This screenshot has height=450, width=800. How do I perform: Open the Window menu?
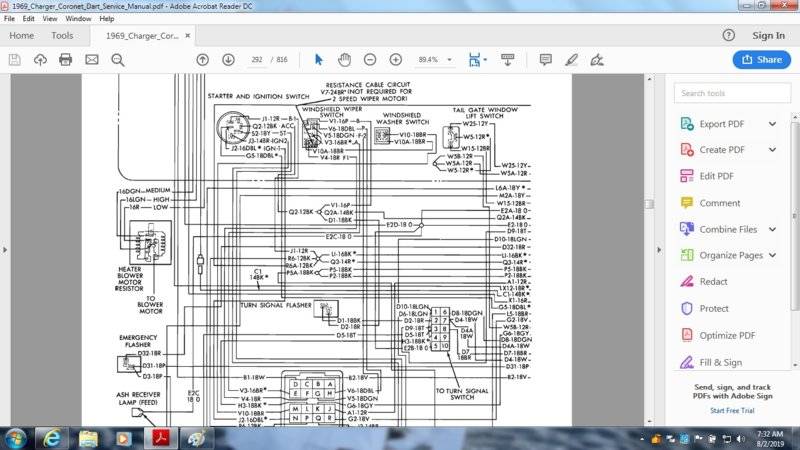[78, 18]
